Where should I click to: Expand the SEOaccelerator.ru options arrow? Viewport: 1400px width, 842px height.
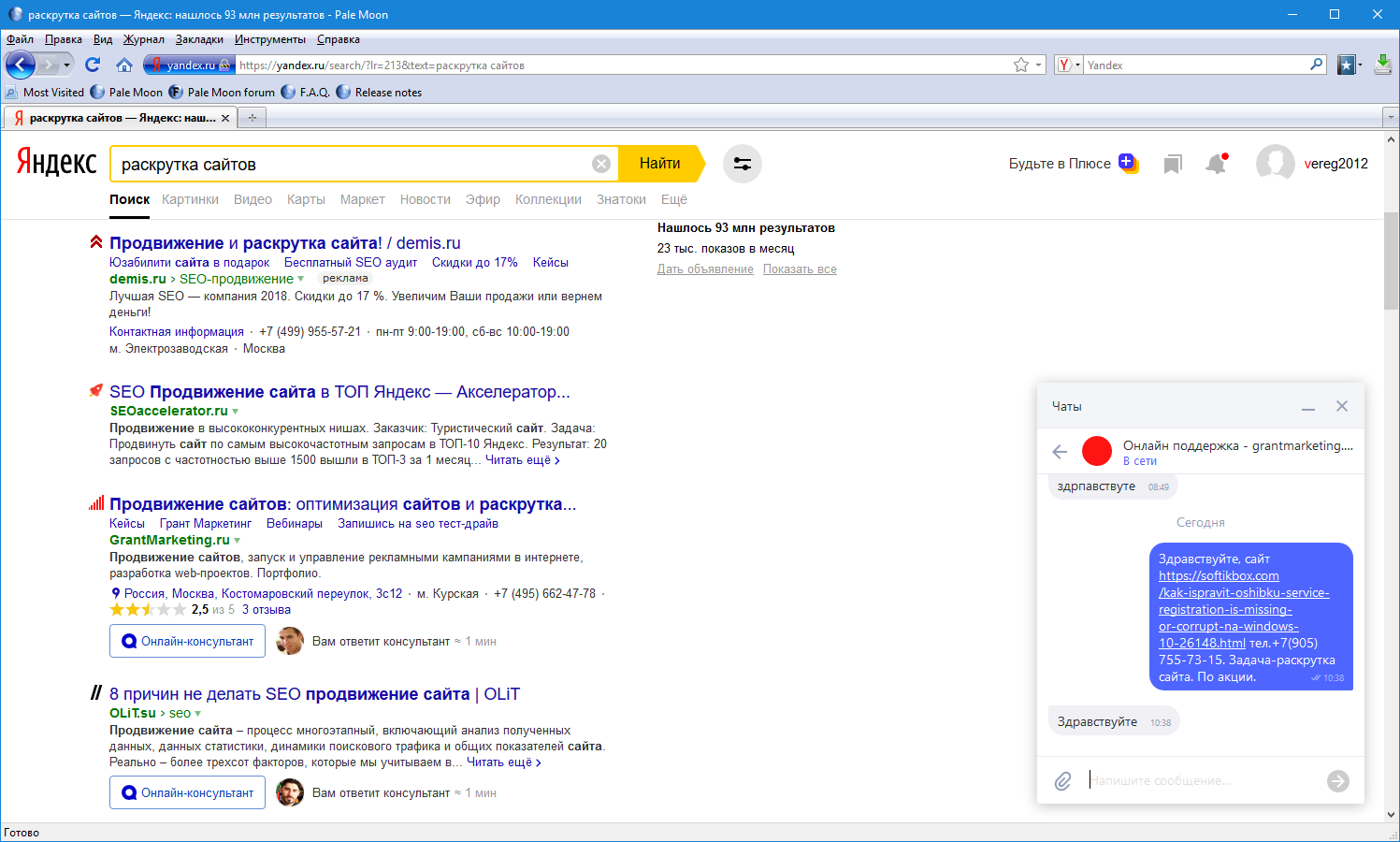pos(235,411)
